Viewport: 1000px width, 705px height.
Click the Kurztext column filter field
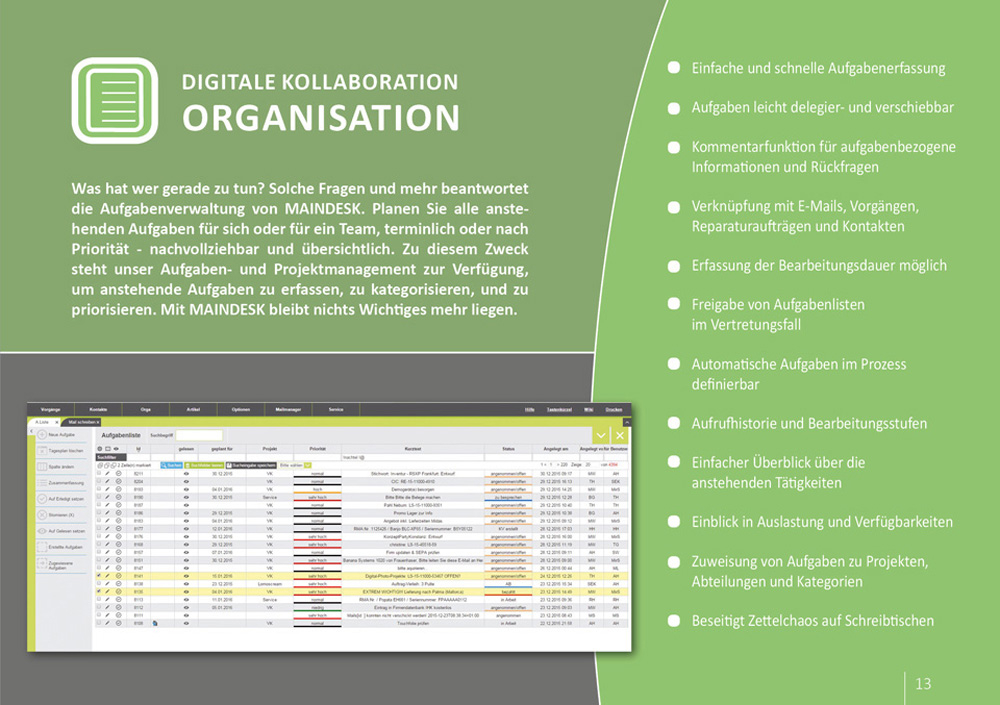click(413, 457)
